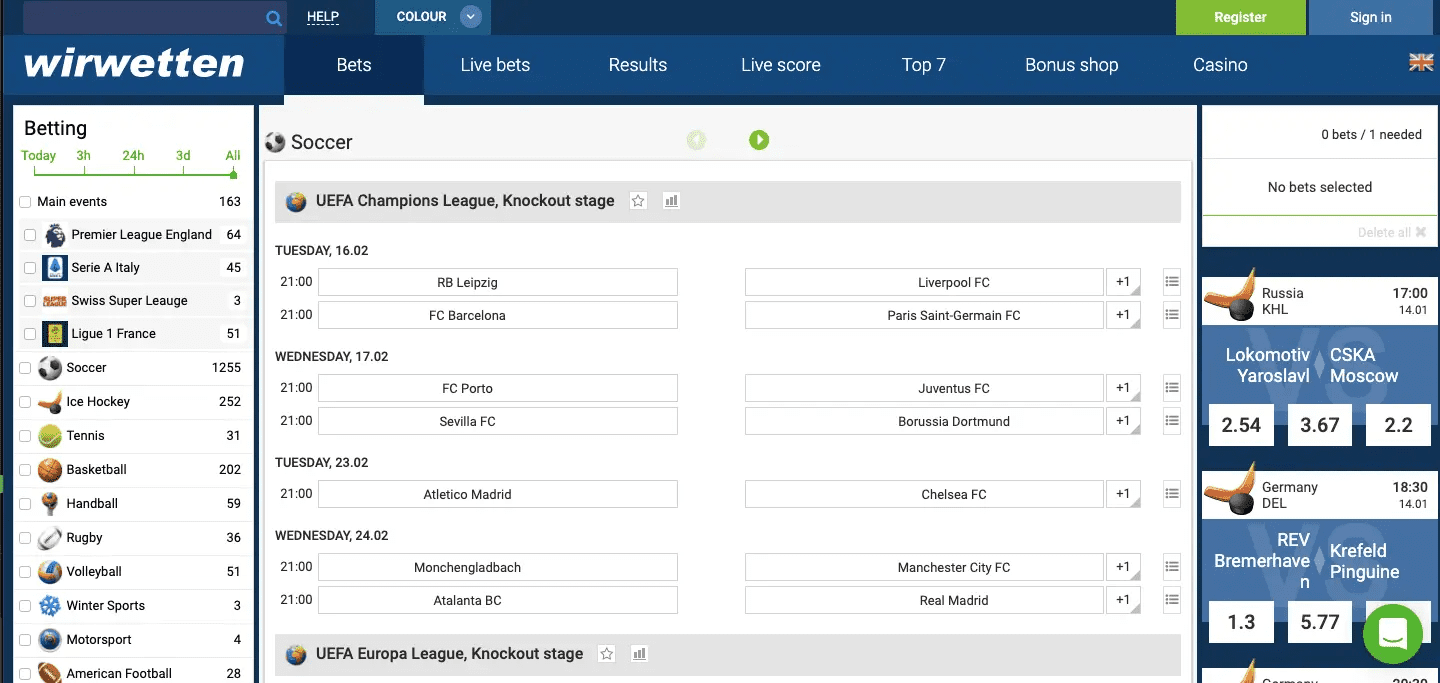Set time filter slider to 3d
This screenshot has width=1440, height=683.
(x=183, y=156)
